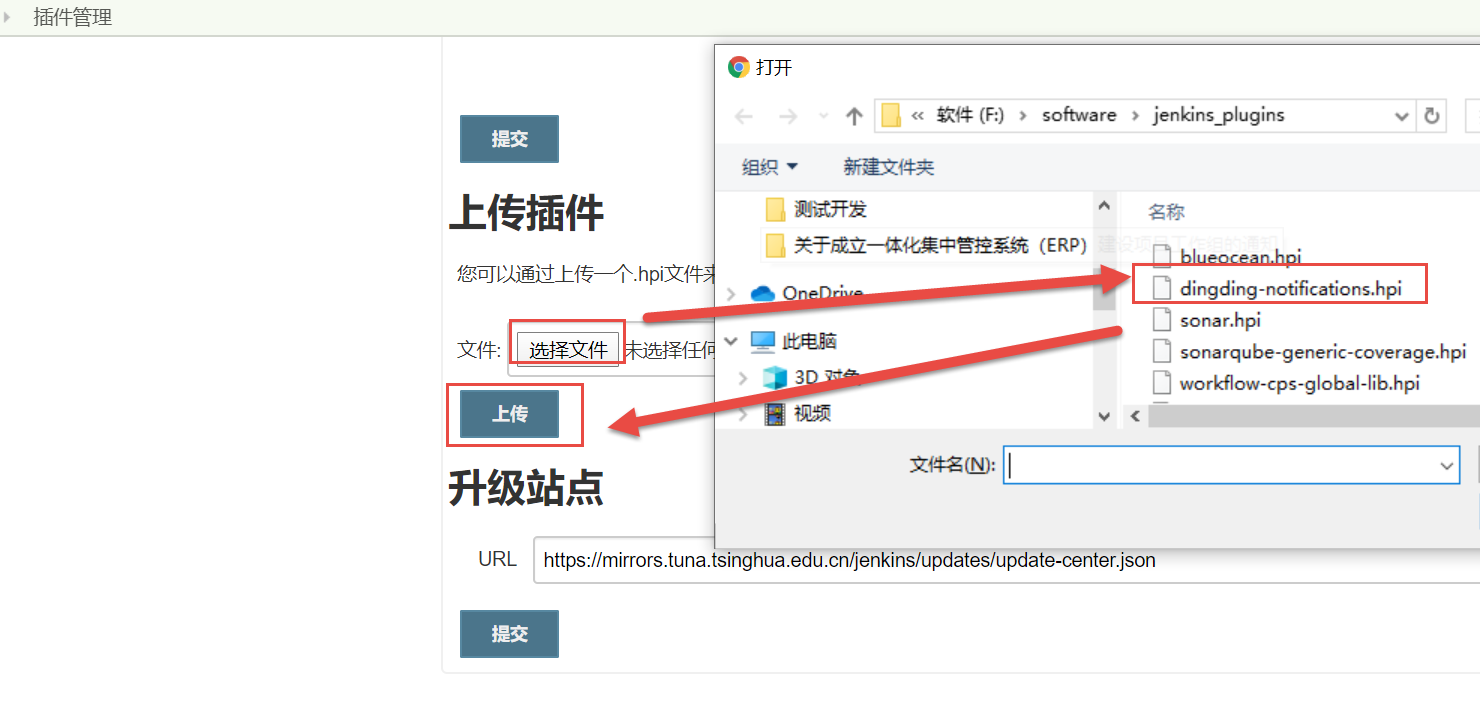This screenshot has width=1480, height=713.
Task: Click the refresh icon beside address bar
Action: (1432, 116)
